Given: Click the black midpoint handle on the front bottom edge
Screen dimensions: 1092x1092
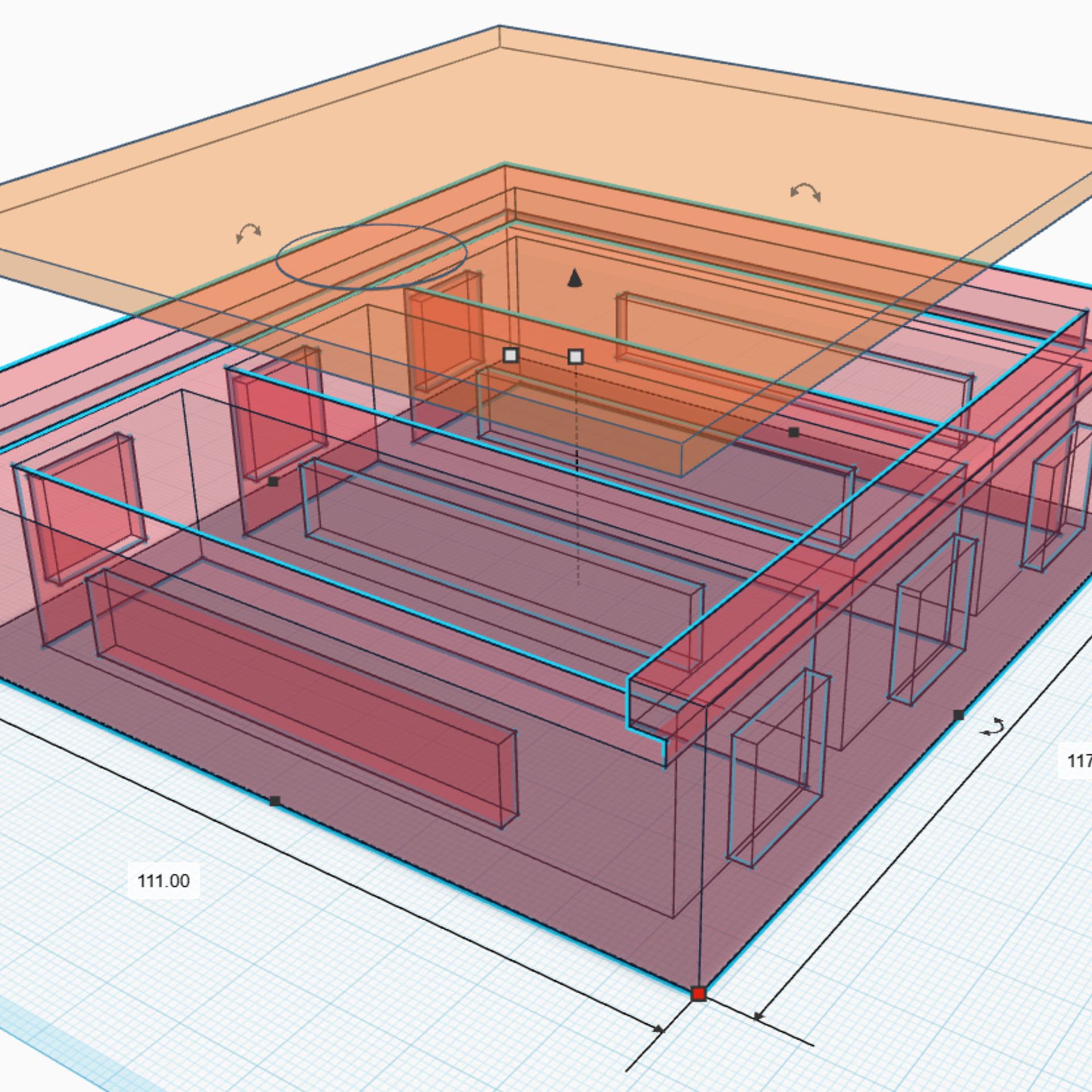Looking at the screenshot, I should click(275, 801).
